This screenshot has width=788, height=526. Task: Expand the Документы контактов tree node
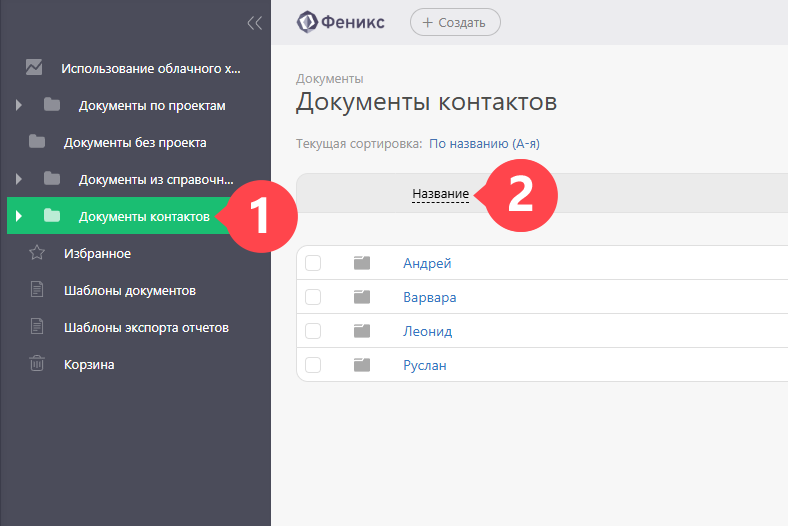(x=19, y=216)
